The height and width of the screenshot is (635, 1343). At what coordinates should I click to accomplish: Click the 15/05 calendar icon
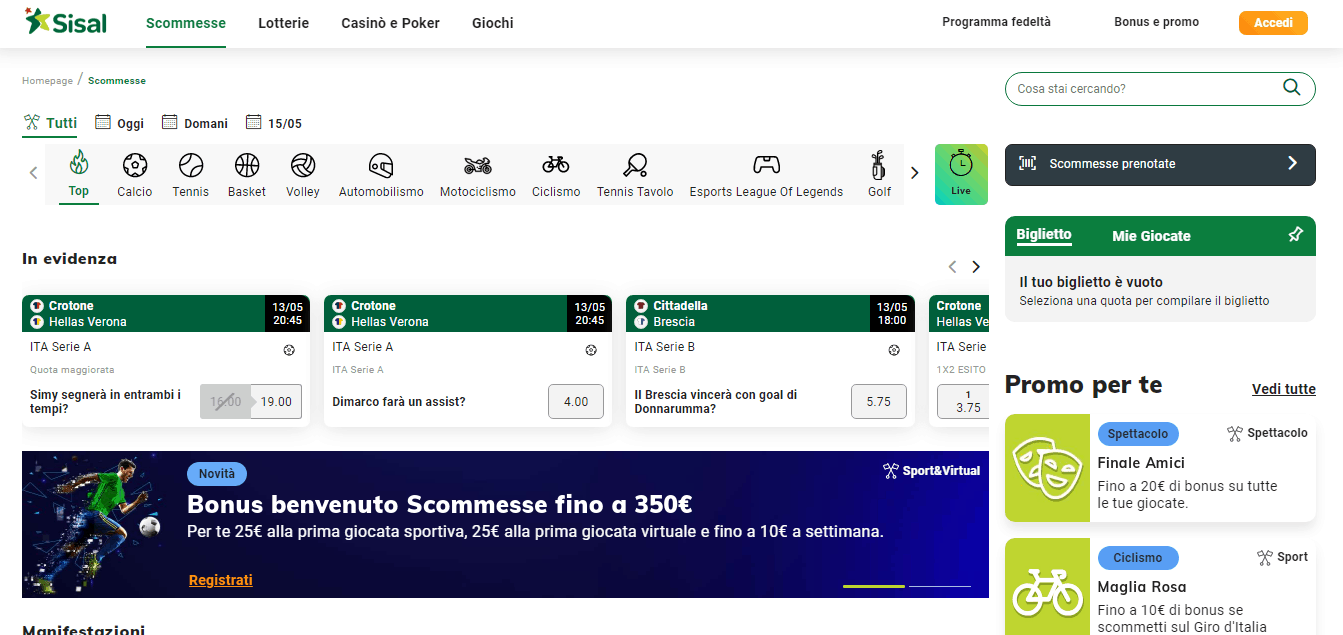(253, 122)
